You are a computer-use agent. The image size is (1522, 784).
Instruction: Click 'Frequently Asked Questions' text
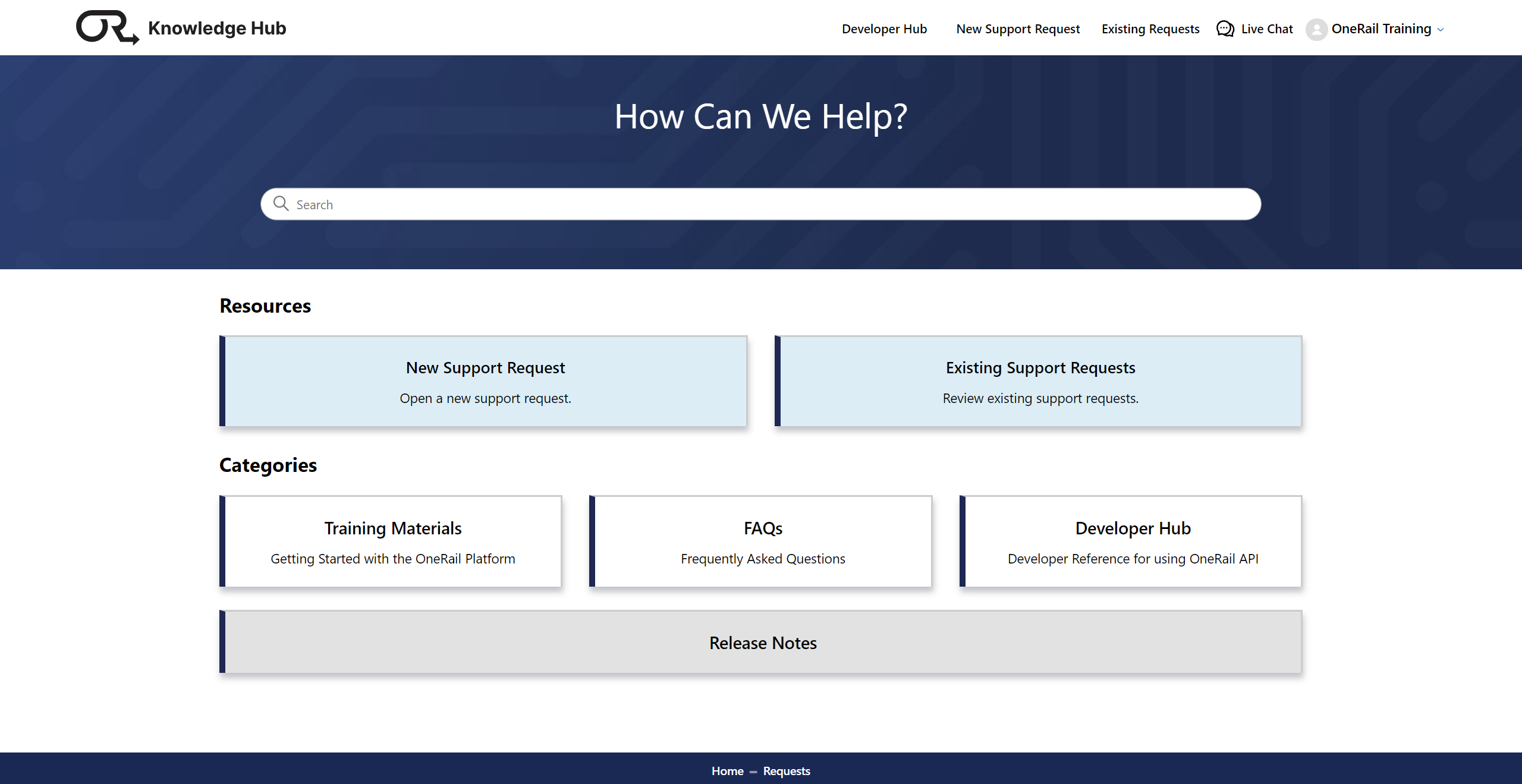click(x=763, y=559)
